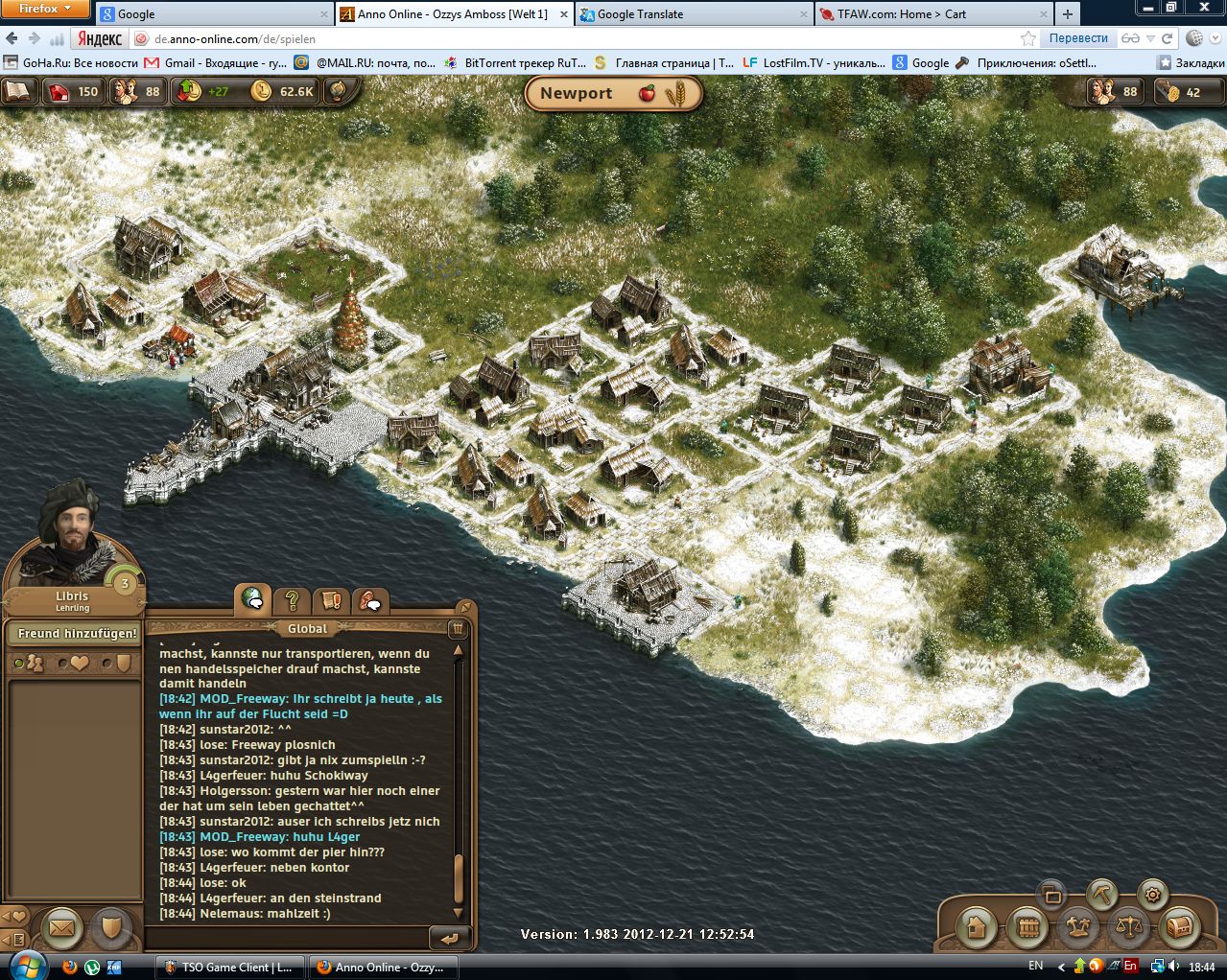The width and height of the screenshot is (1227, 980).
Task: Expand chat window with corner arrow
Action: click(464, 607)
